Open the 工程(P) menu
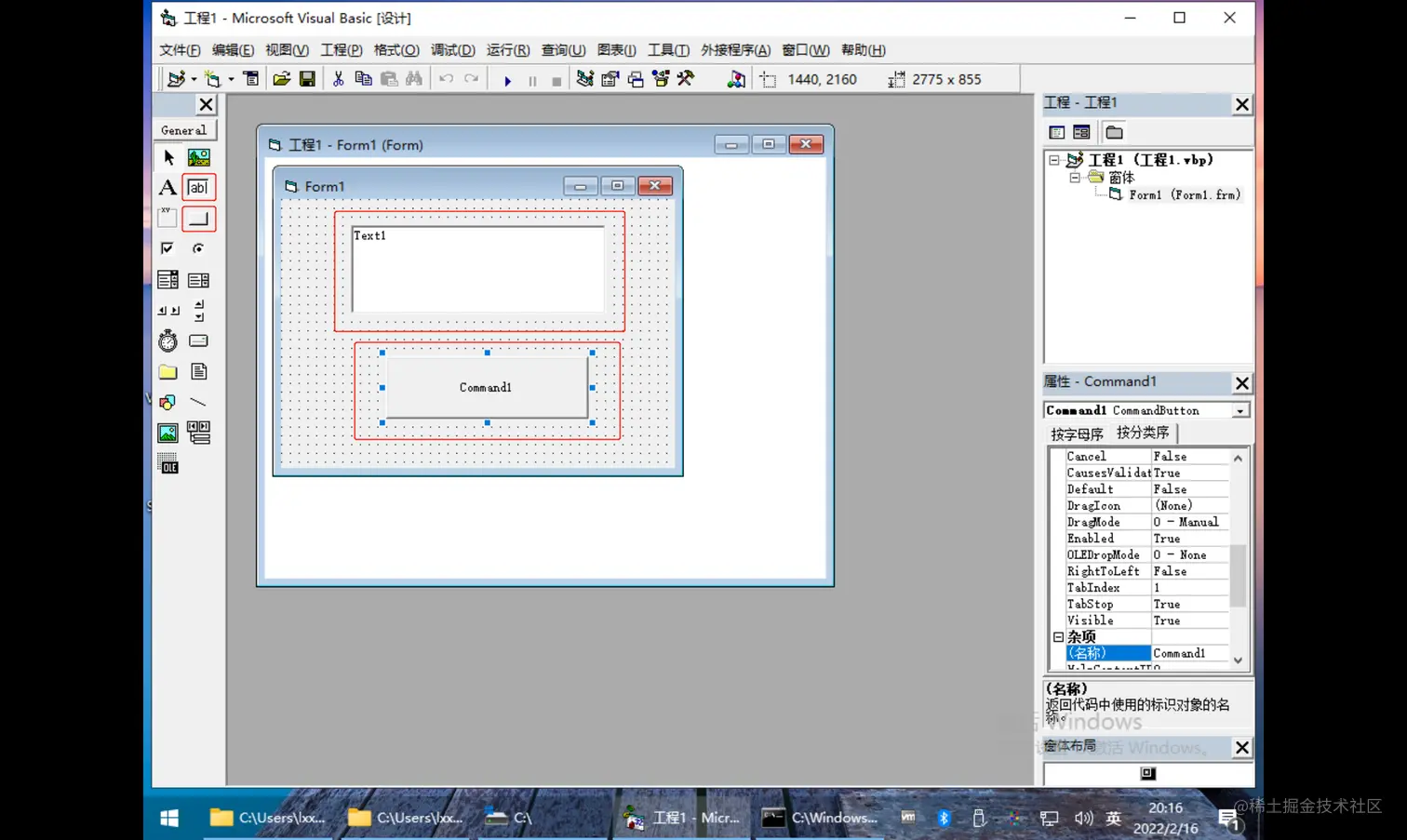The height and width of the screenshot is (840, 1407). click(342, 50)
